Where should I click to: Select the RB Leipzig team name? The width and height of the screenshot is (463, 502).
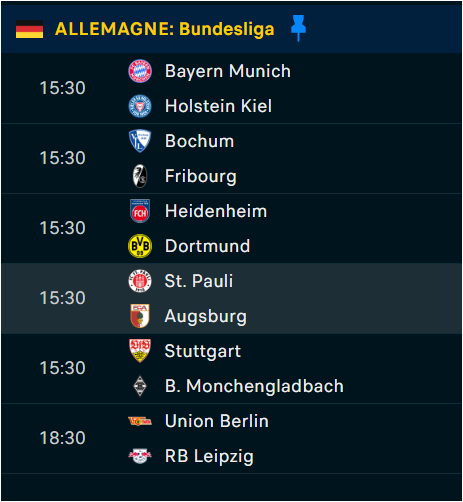coord(209,456)
